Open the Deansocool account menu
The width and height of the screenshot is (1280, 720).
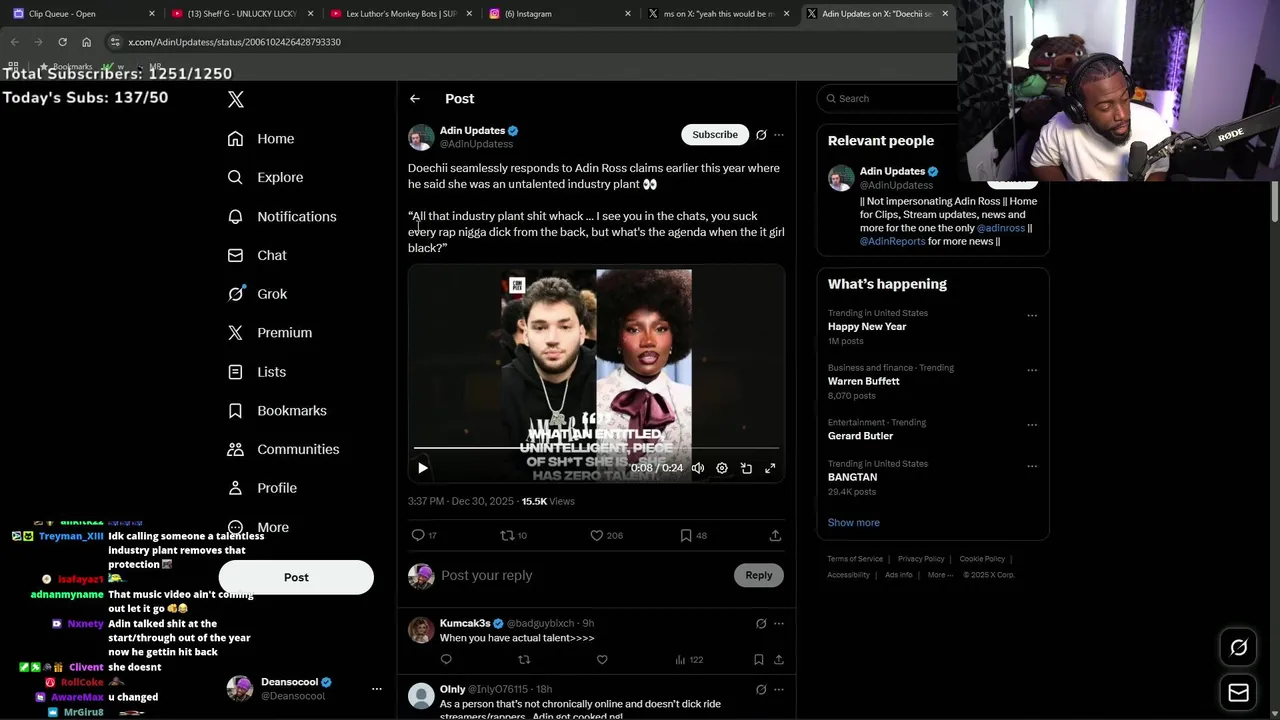[306, 688]
